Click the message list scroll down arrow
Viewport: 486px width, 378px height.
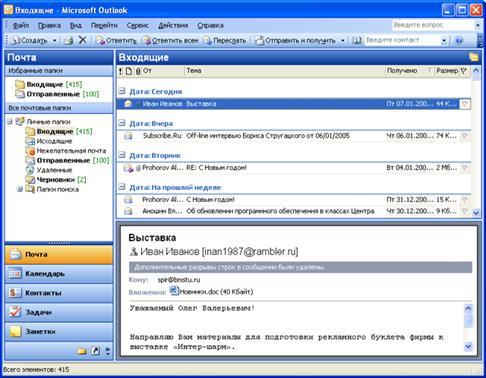point(476,212)
